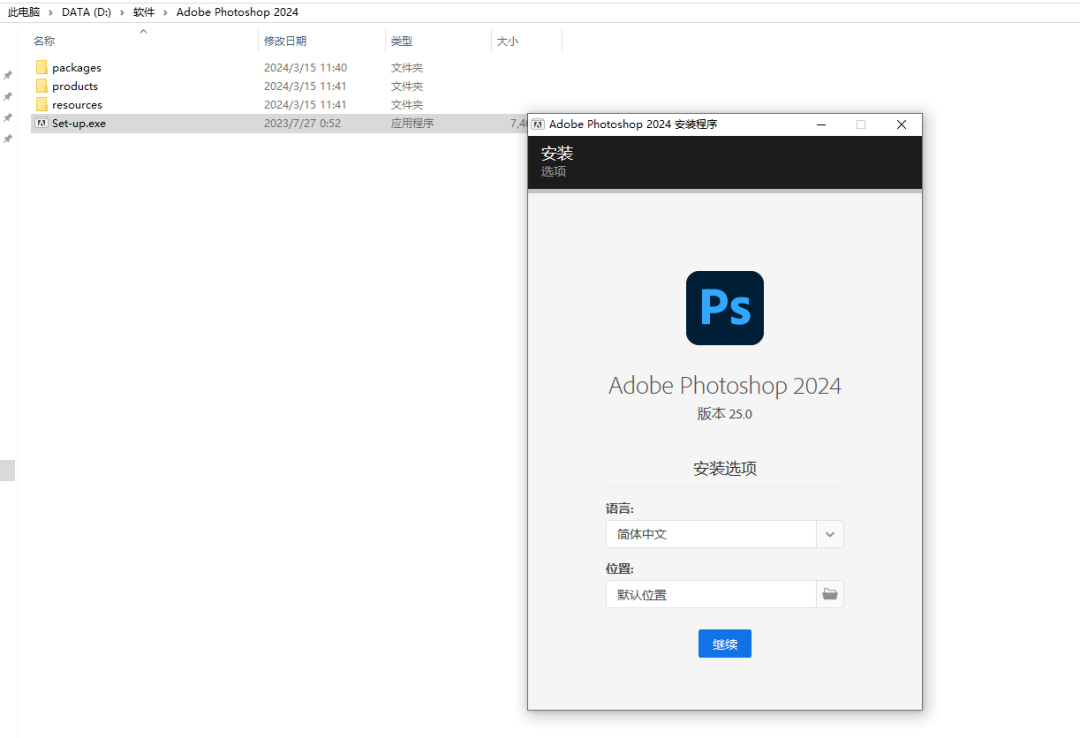Click 文件夹 type cell in products row
Screen dimensions: 1080x738
point(406,86)
